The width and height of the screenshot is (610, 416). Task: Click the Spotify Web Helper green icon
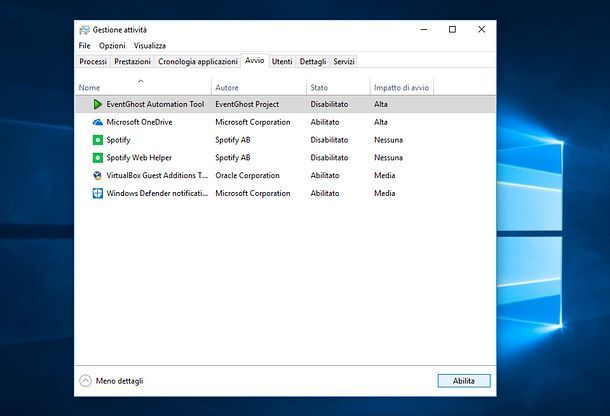click(x=98, y=158)
